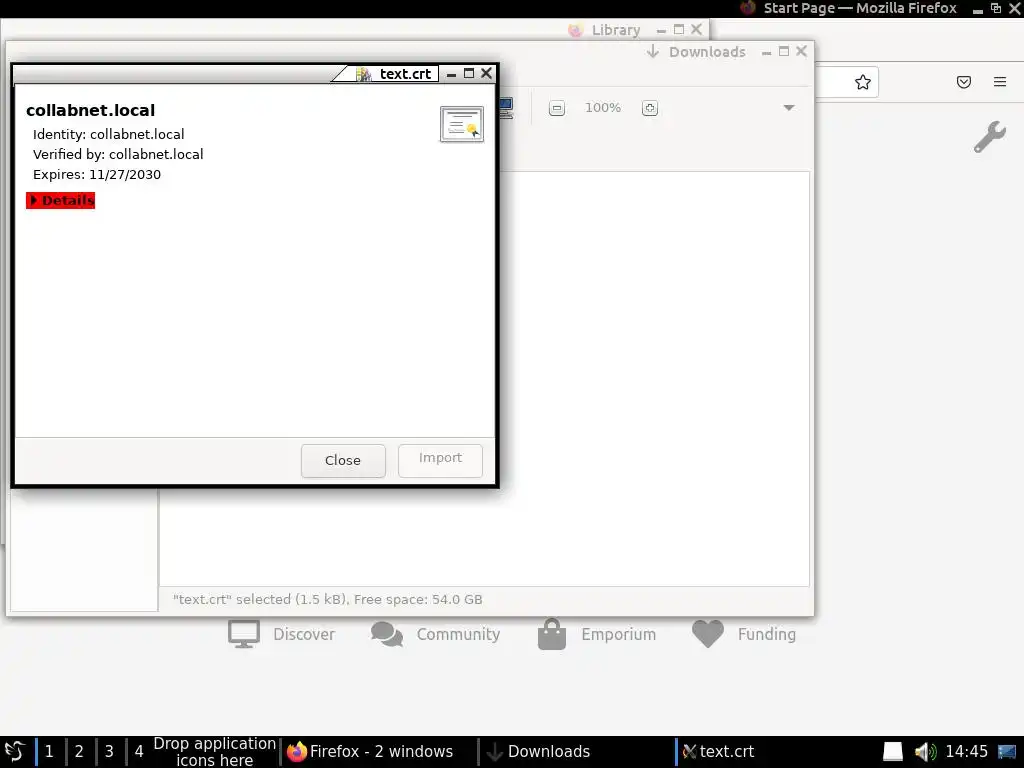Screen dimensions: 1024x768
Task: Click the volume speaker icon in the system tray
Action: pyautogui.click(x=925, y=752)
